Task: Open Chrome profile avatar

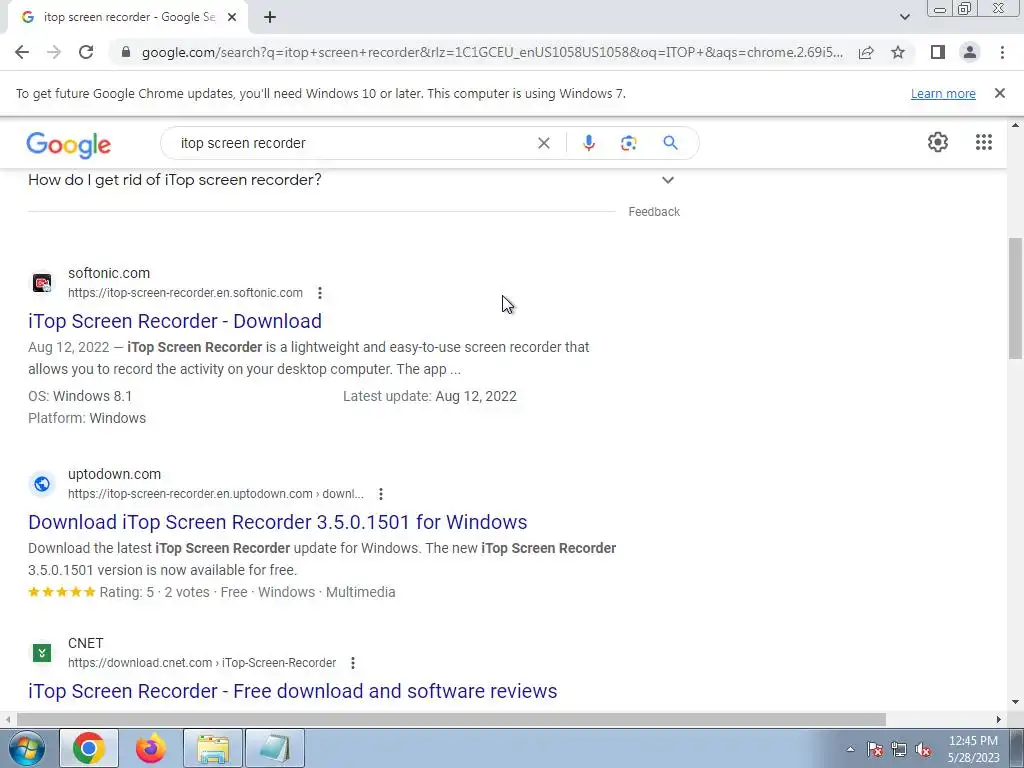Action: tap(970, 52)
